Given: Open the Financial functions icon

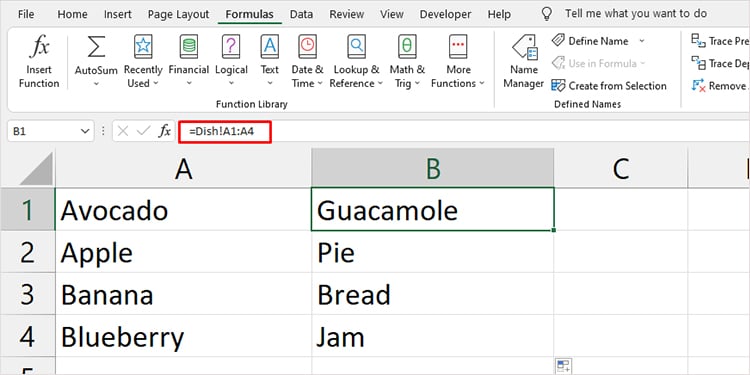Looking at the screenshot, I should (x=188, y=47).
